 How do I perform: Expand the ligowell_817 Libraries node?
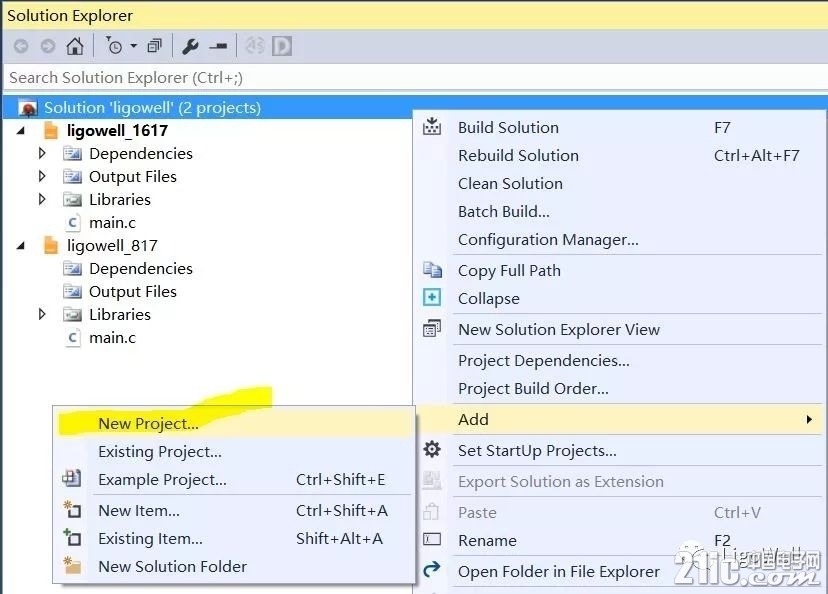[x=42, y=314]
